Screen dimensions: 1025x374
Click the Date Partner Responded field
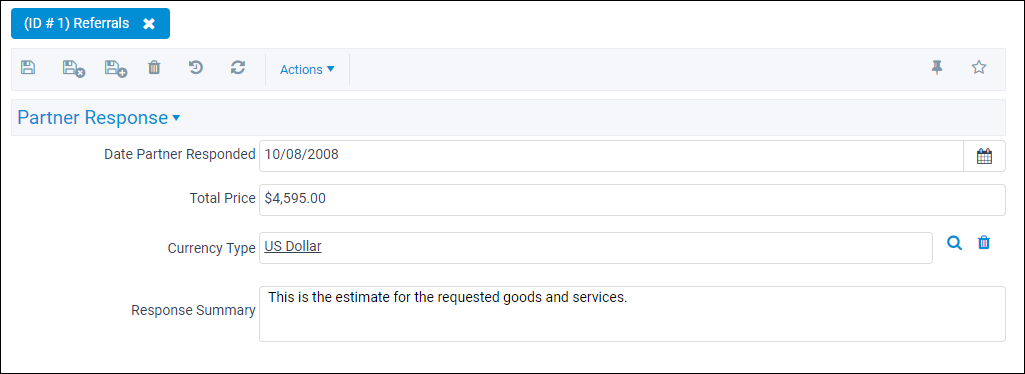tap(612, 156)
